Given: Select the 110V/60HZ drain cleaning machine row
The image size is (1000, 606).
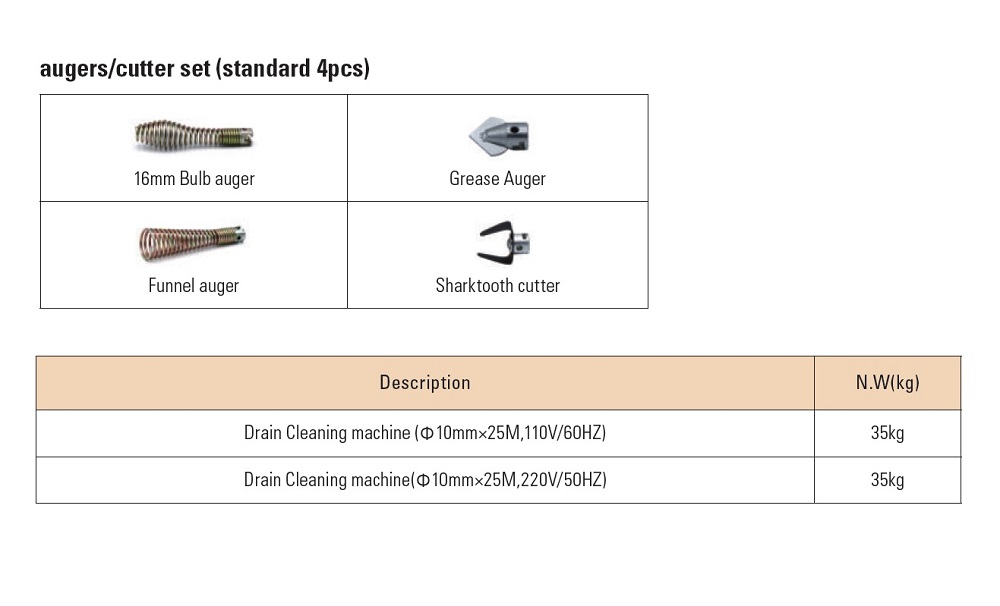Looking at the screenshot, I should [499, 433].
